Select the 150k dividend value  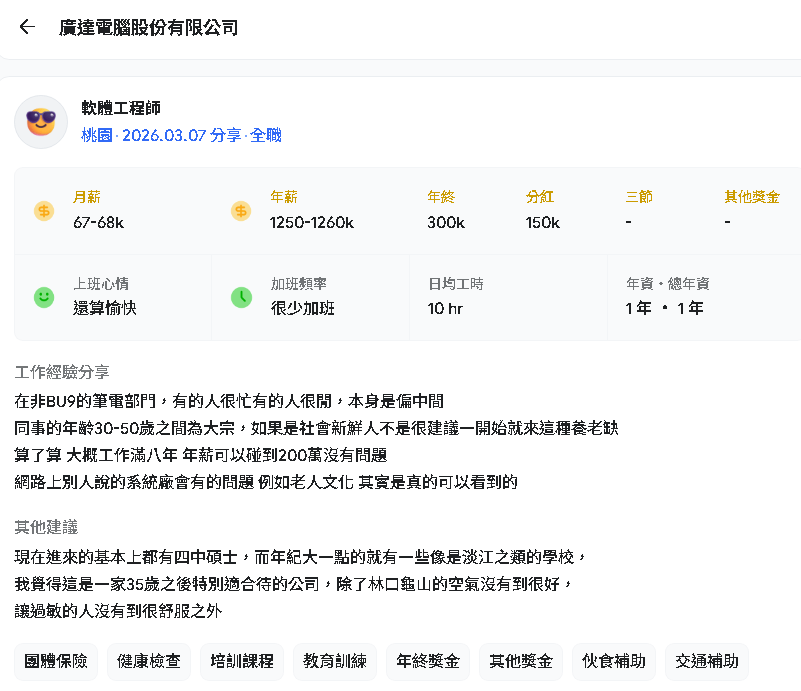543,223
